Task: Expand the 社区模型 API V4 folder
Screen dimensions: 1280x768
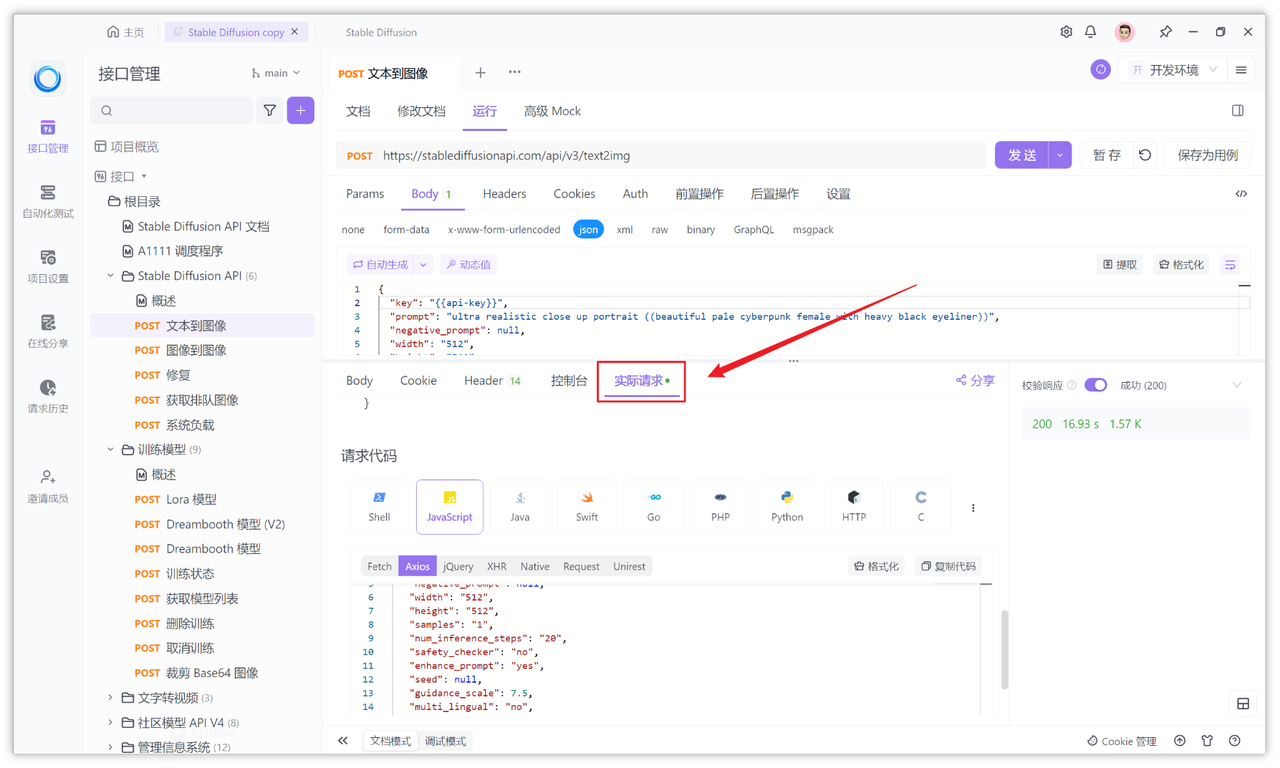Action: [x=110, y=723]
